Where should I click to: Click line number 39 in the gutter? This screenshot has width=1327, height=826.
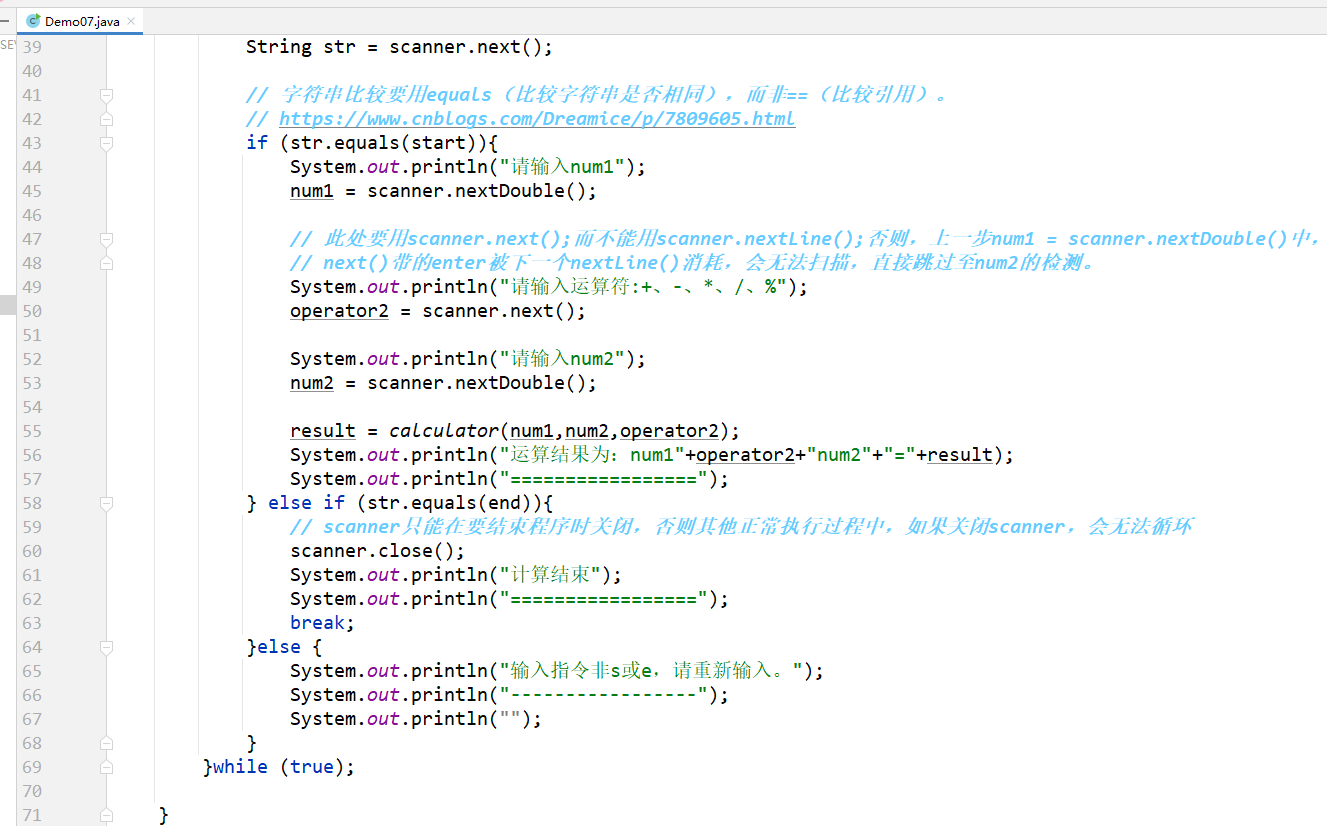(x=32, y=47)
